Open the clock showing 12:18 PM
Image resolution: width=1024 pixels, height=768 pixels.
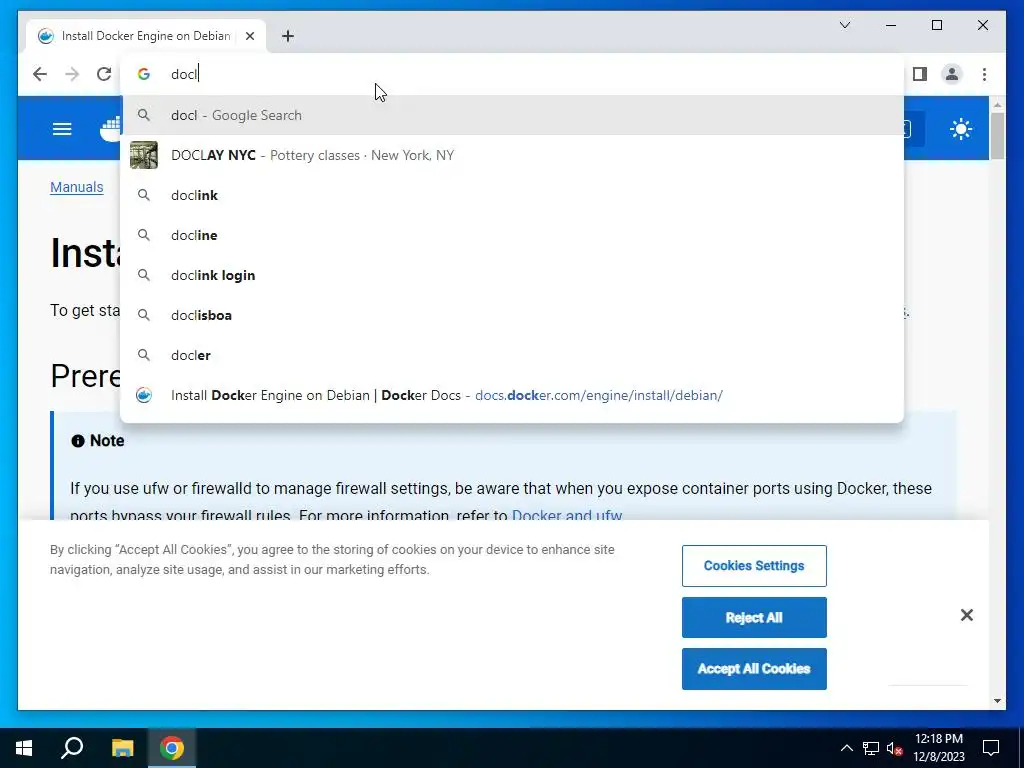click(938, 748)
